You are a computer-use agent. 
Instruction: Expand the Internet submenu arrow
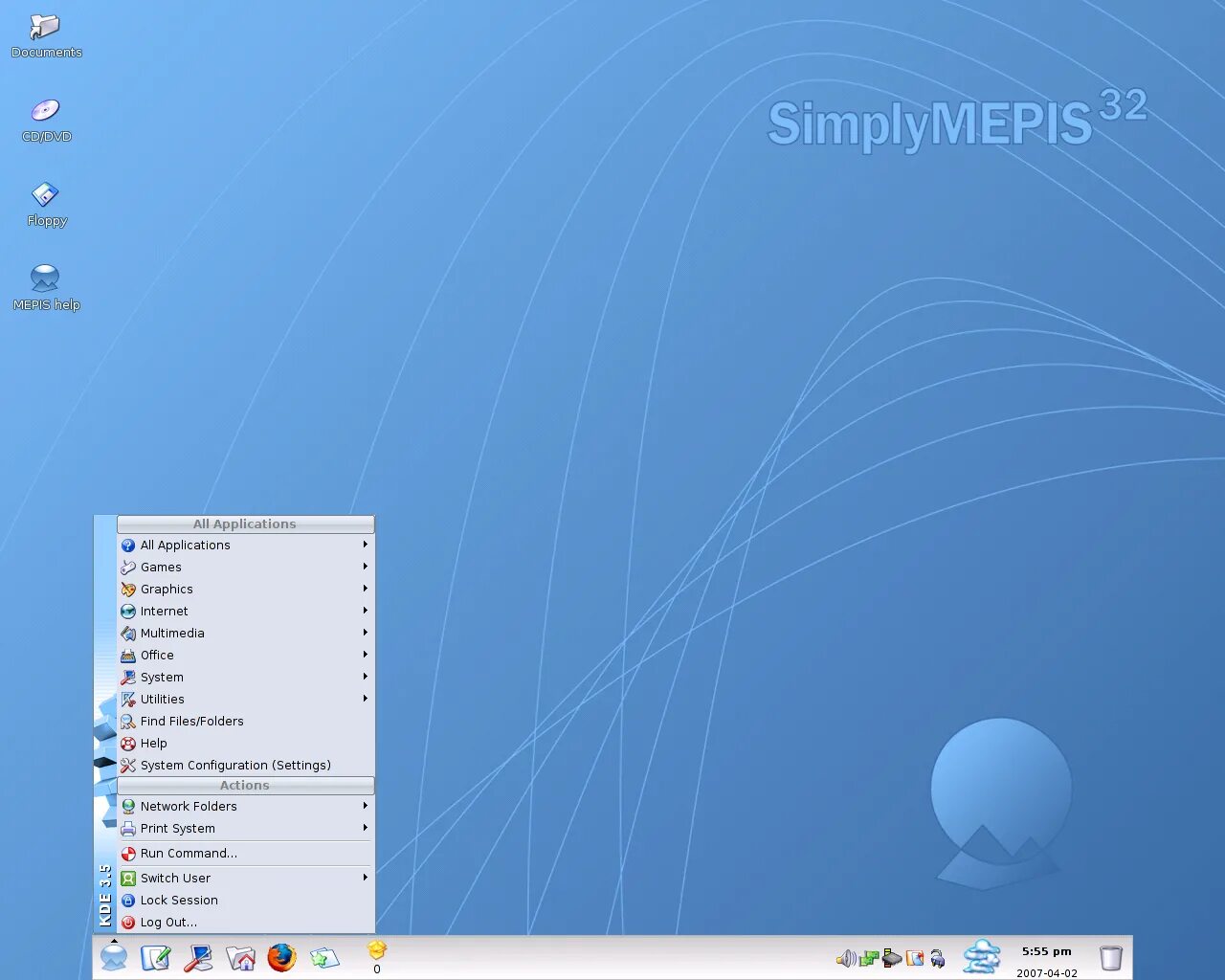(x=366, y=611)
